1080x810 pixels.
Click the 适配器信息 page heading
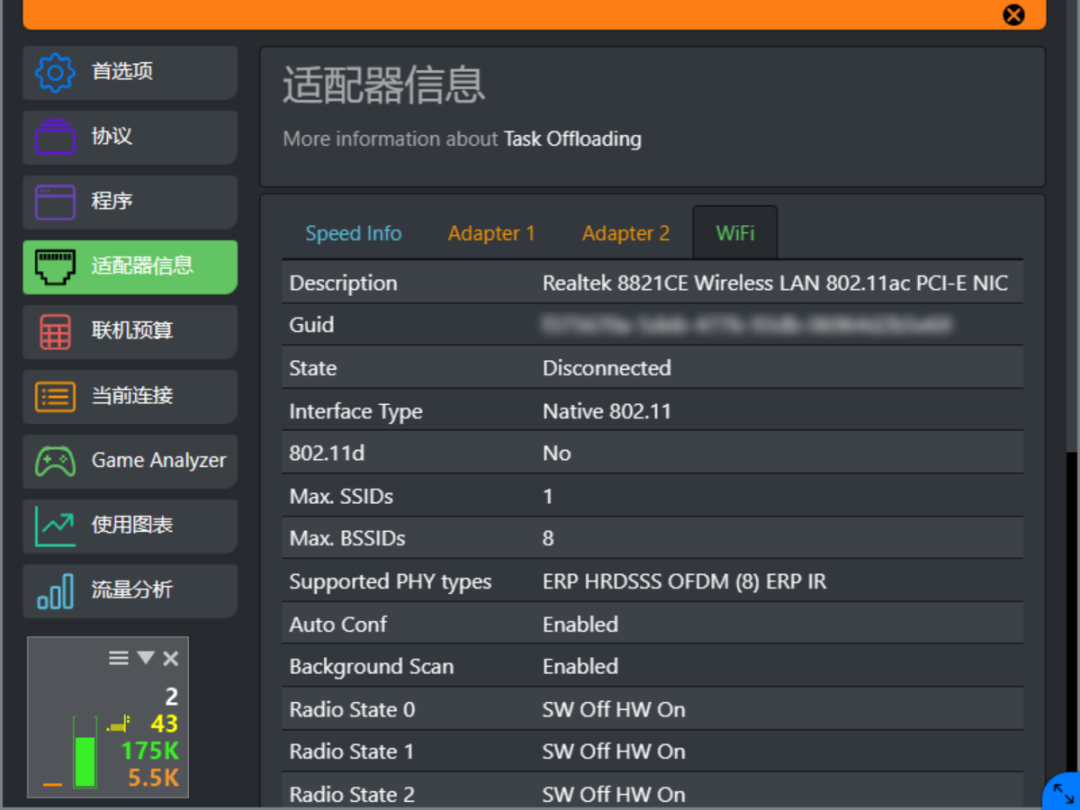(384, 85)
